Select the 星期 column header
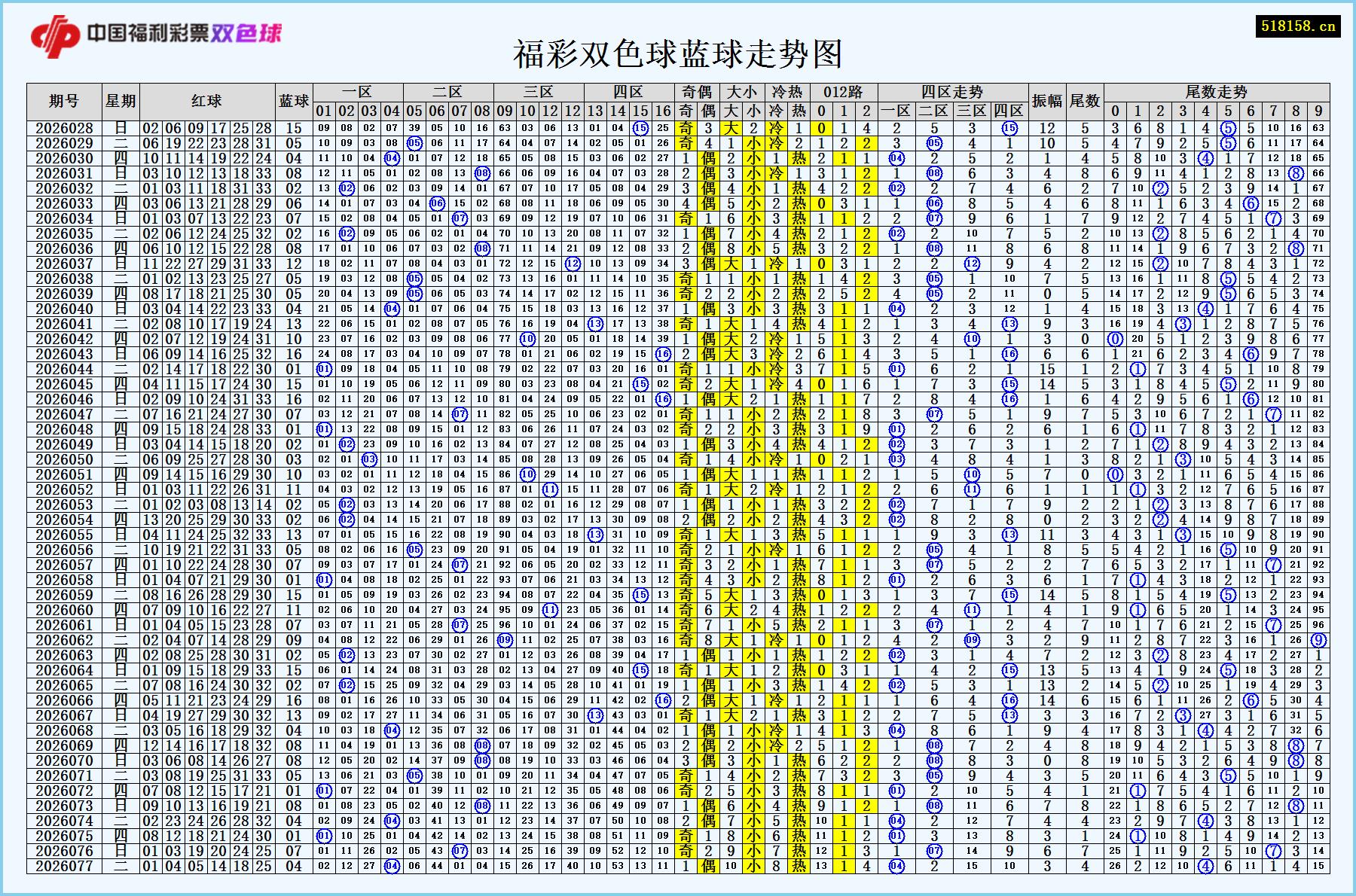The width and height of the screenshot is (1356, 896). (x=121, y=102)
